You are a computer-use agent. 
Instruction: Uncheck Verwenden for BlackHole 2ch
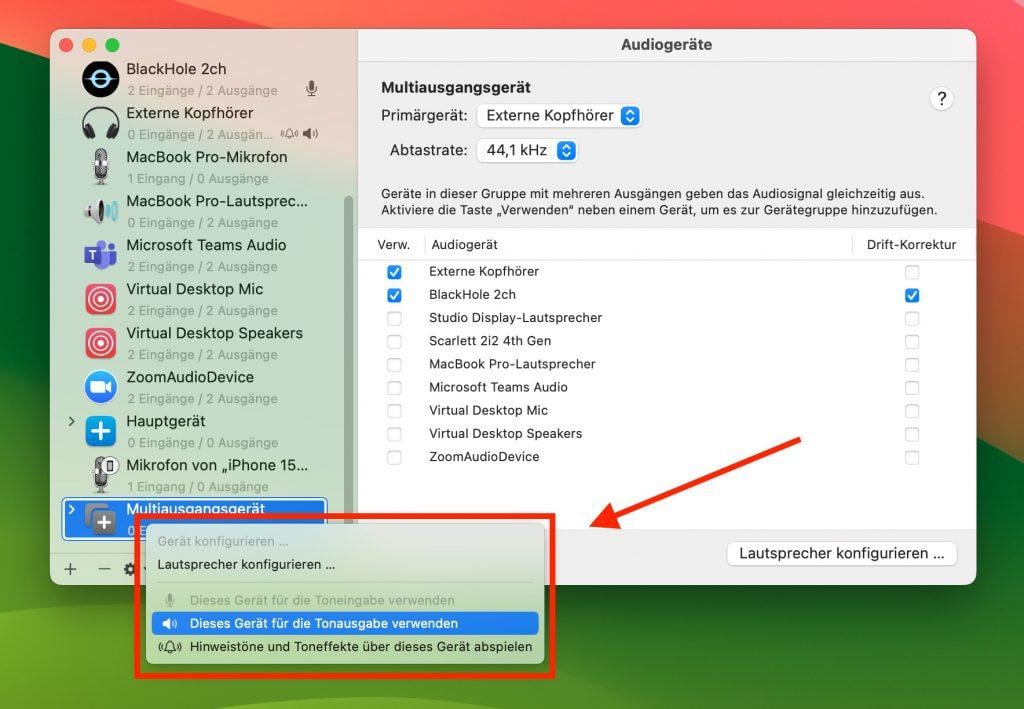tap(394, 295)
